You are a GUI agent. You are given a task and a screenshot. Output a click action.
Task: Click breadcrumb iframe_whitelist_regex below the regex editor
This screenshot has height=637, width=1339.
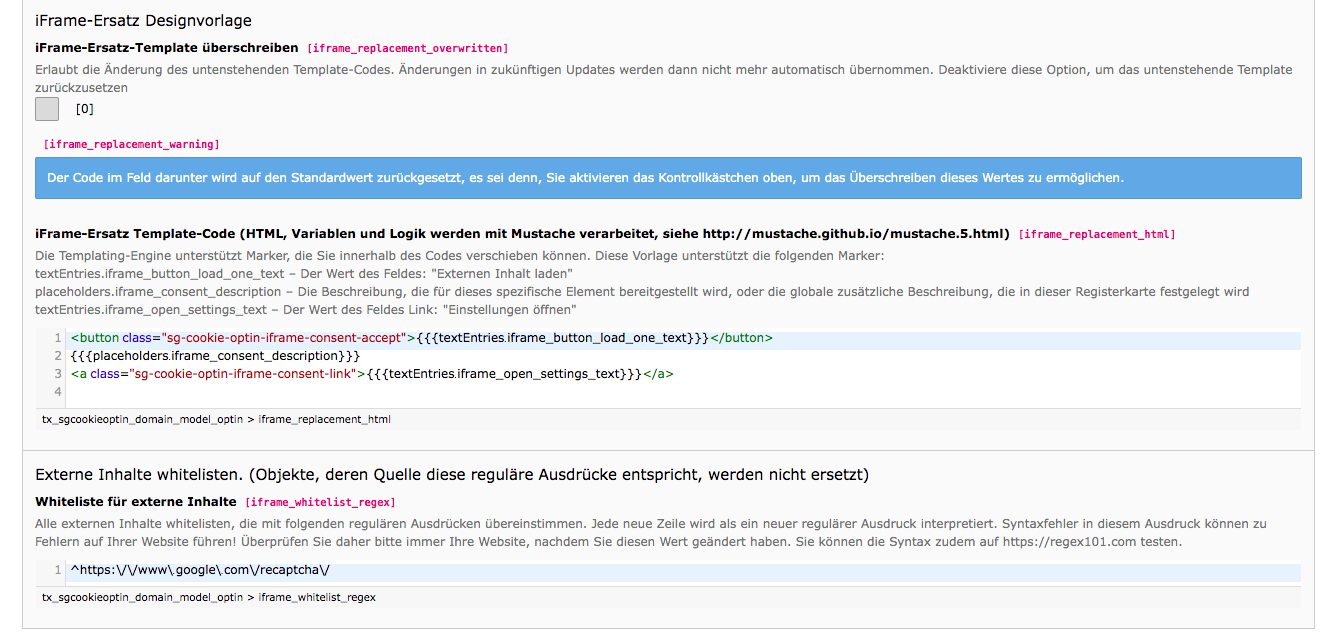pos(315,597)
